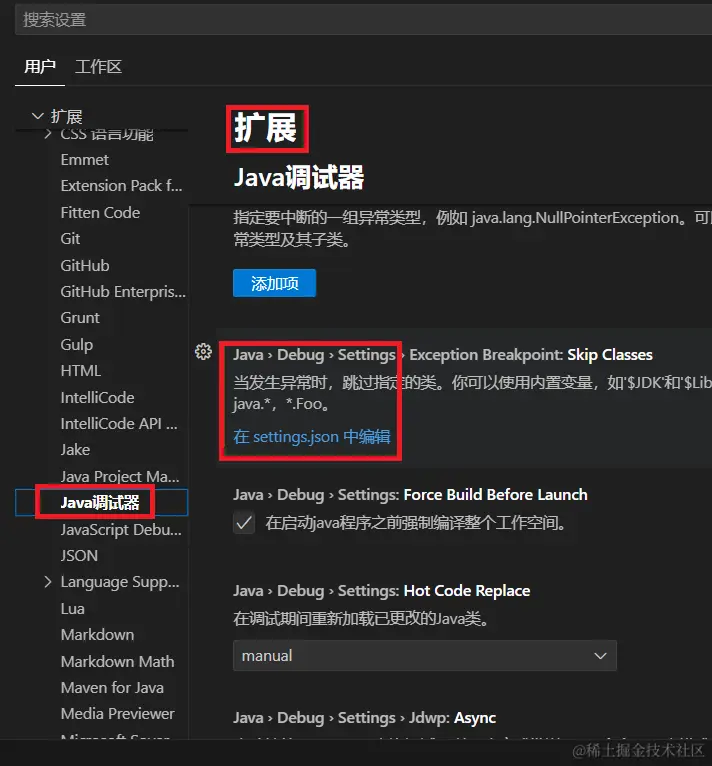Open the 在 settings.json 中编辑 link
The image size is (712, 766).
pyautogui.click(x=312, y=437)
